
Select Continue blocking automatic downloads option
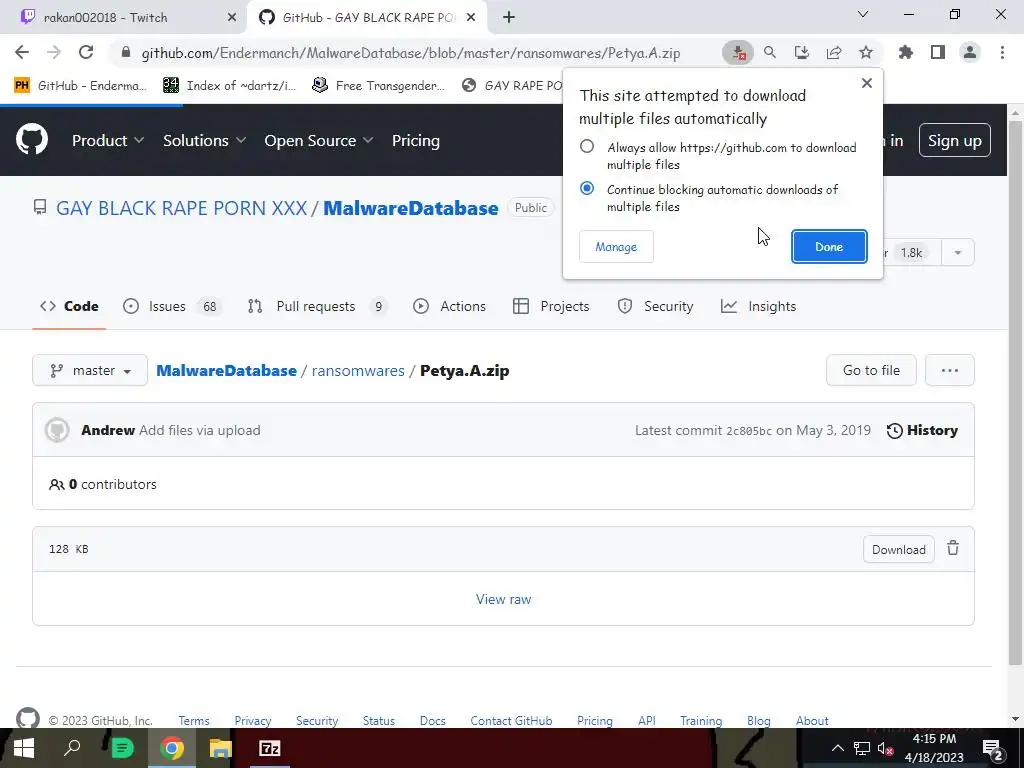(x=587, y=188)
